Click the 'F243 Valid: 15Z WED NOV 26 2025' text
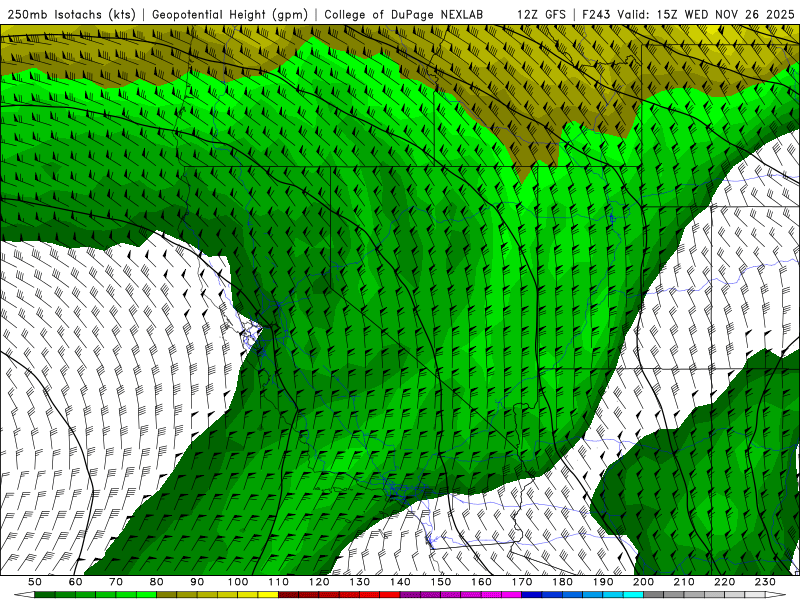The image size is (800, 600). pyautogui.click(x=688, y=15)
